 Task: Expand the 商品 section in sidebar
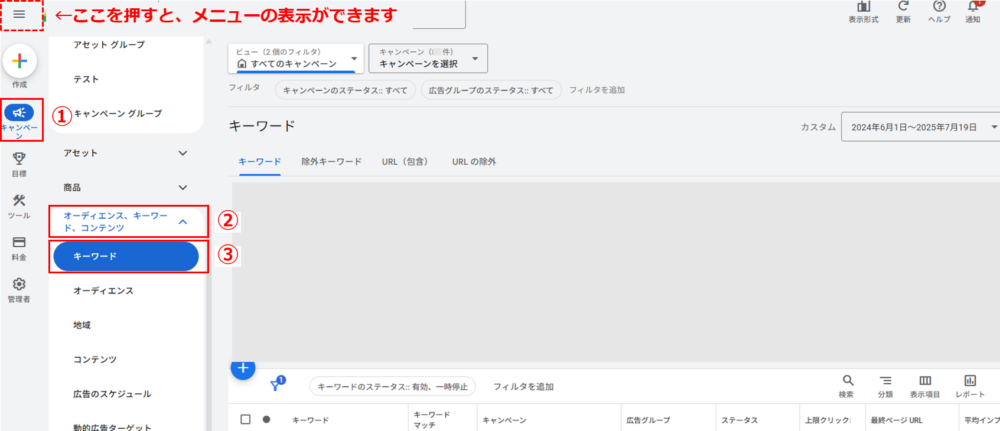pos(182,187)
